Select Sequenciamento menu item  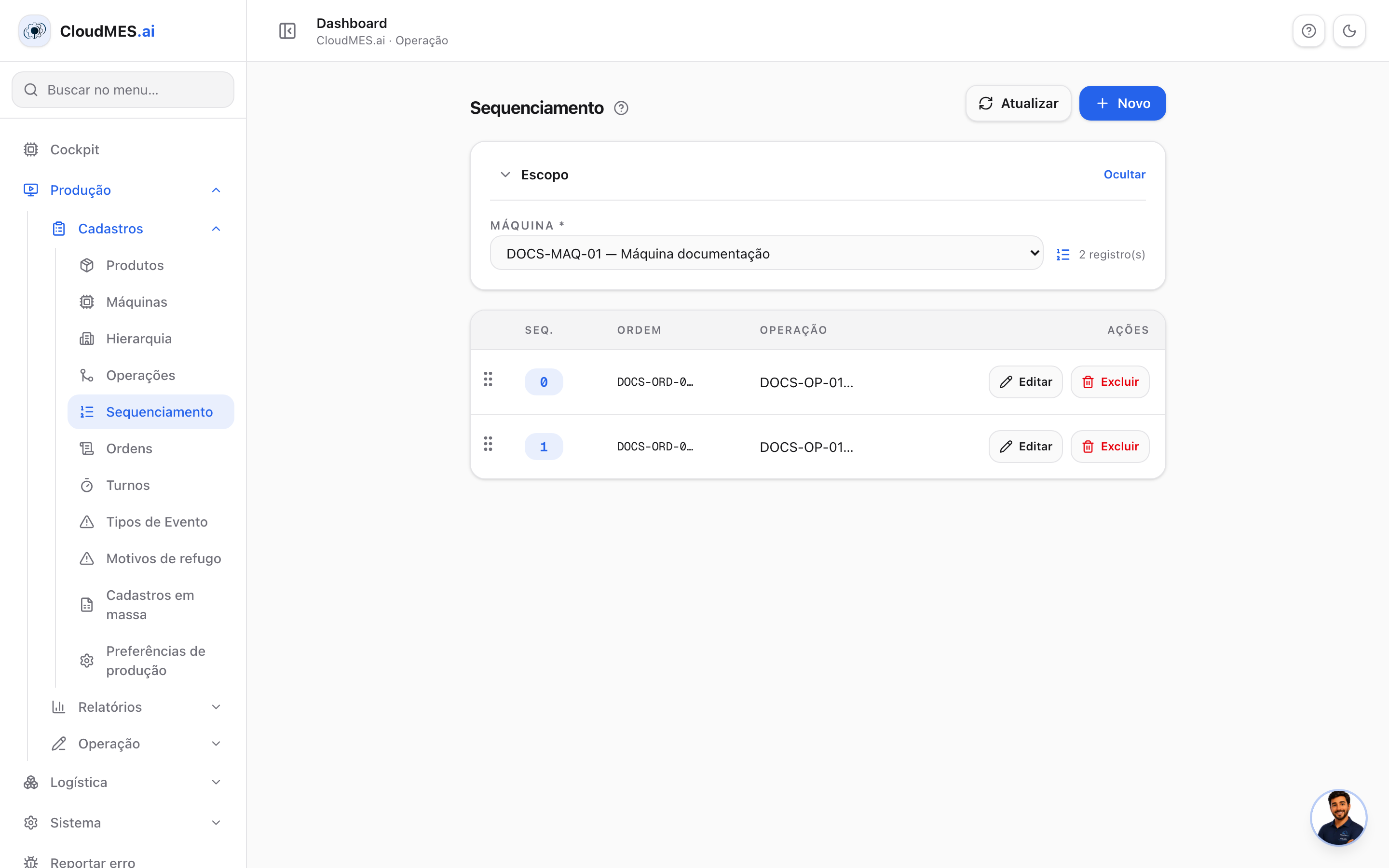(151, 412)
